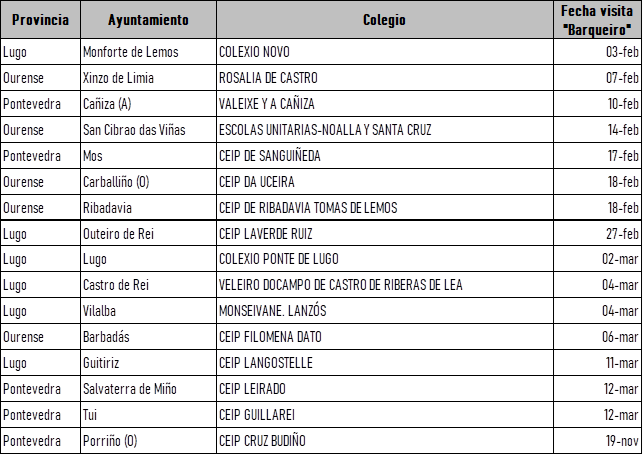Select the Fecha visita "Barqueiro" header
The width and height of the screenshot is (643, 455).
tap(598, 20)
